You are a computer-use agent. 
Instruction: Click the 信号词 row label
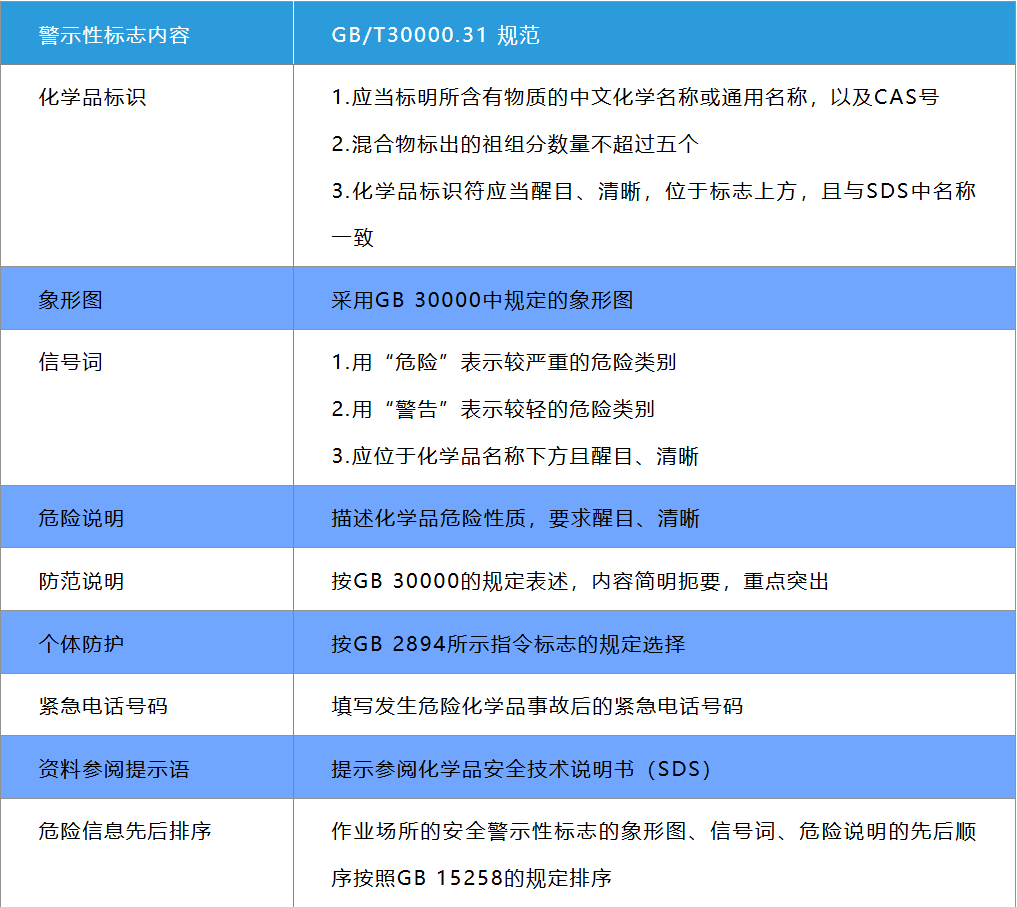tap(70, 362)
